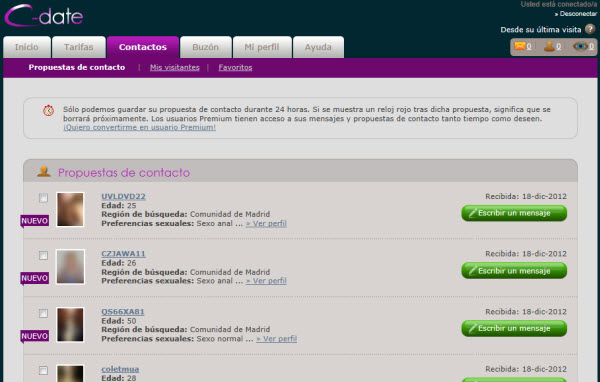Select checkbox for UVLDVD22
The image size is (600, 382).
43,198
